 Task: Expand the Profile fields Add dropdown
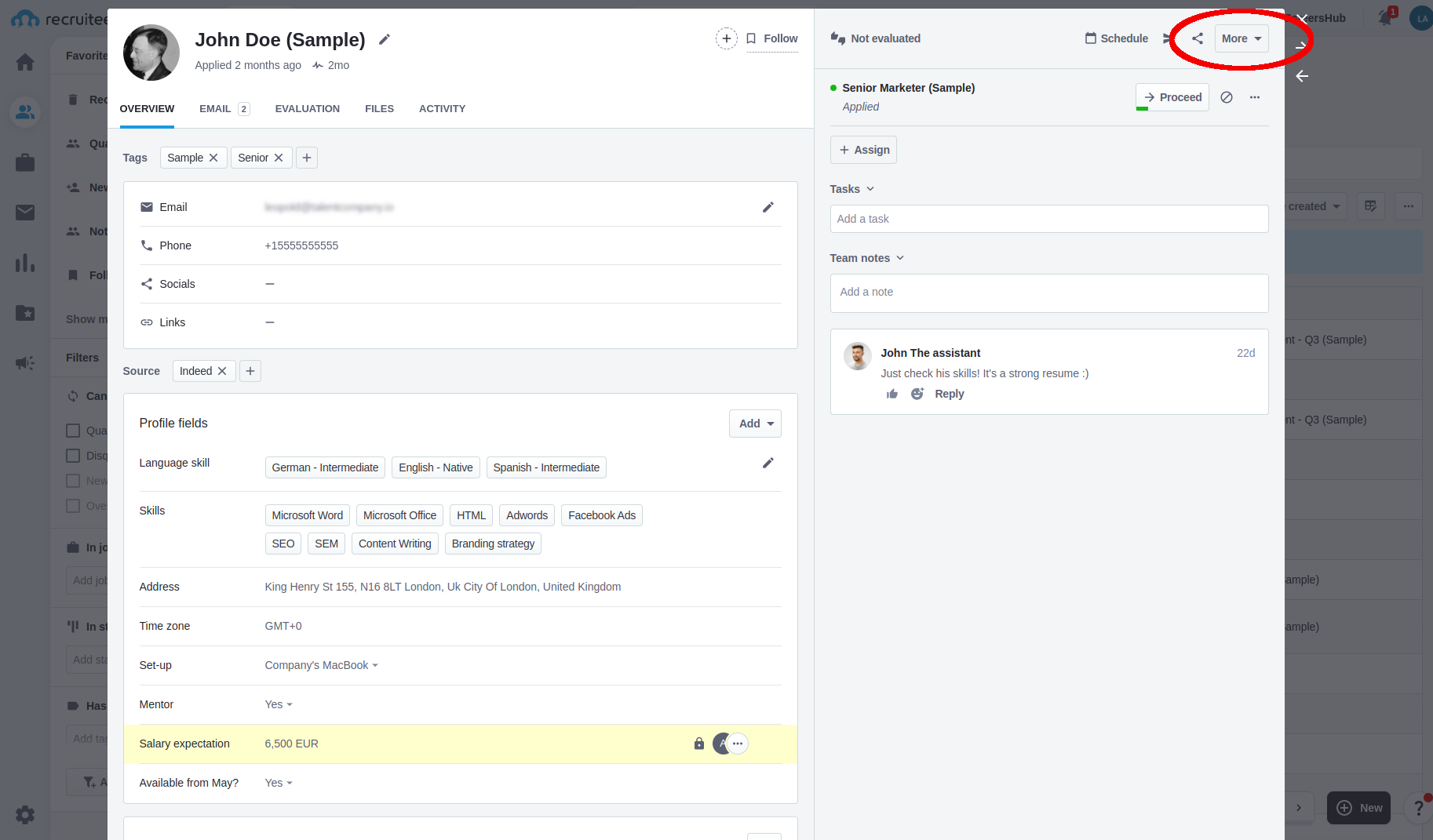point(754,424)
